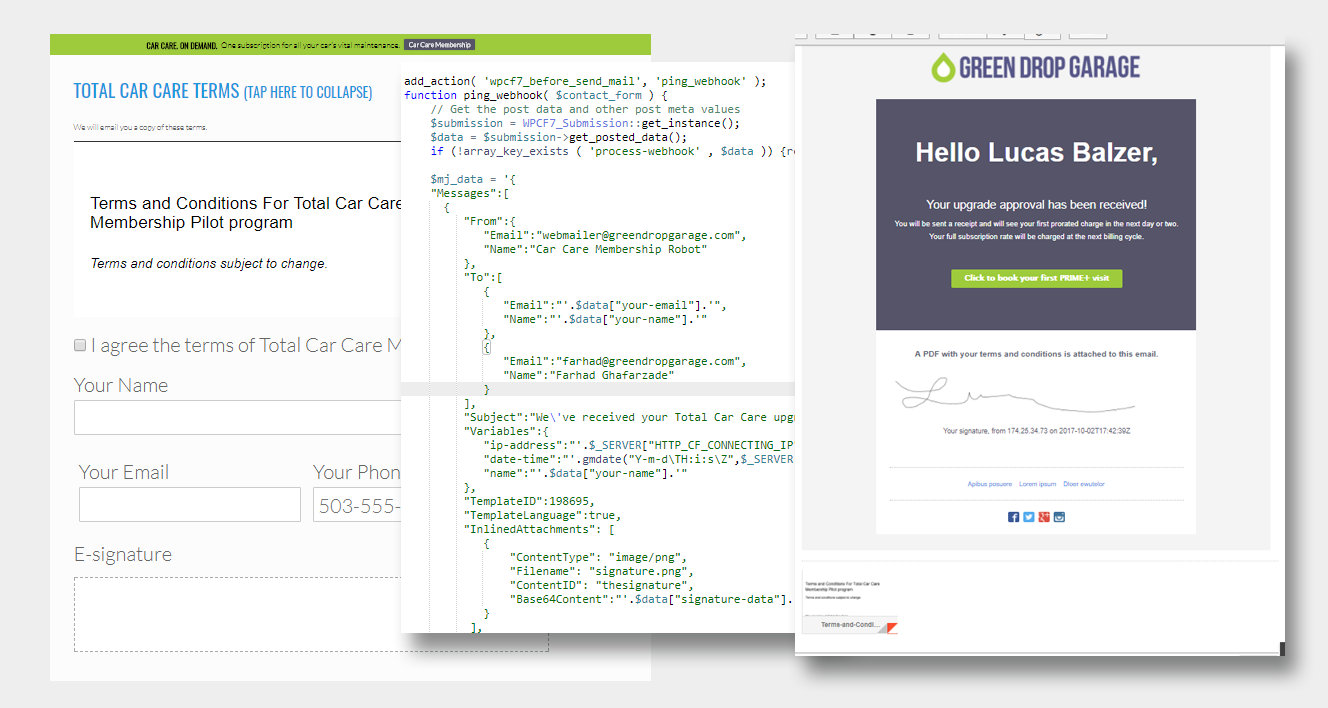Open Facebook icon in the email footer
The height and width of the screenshot is (708, 1328).
click(1013, 517)
